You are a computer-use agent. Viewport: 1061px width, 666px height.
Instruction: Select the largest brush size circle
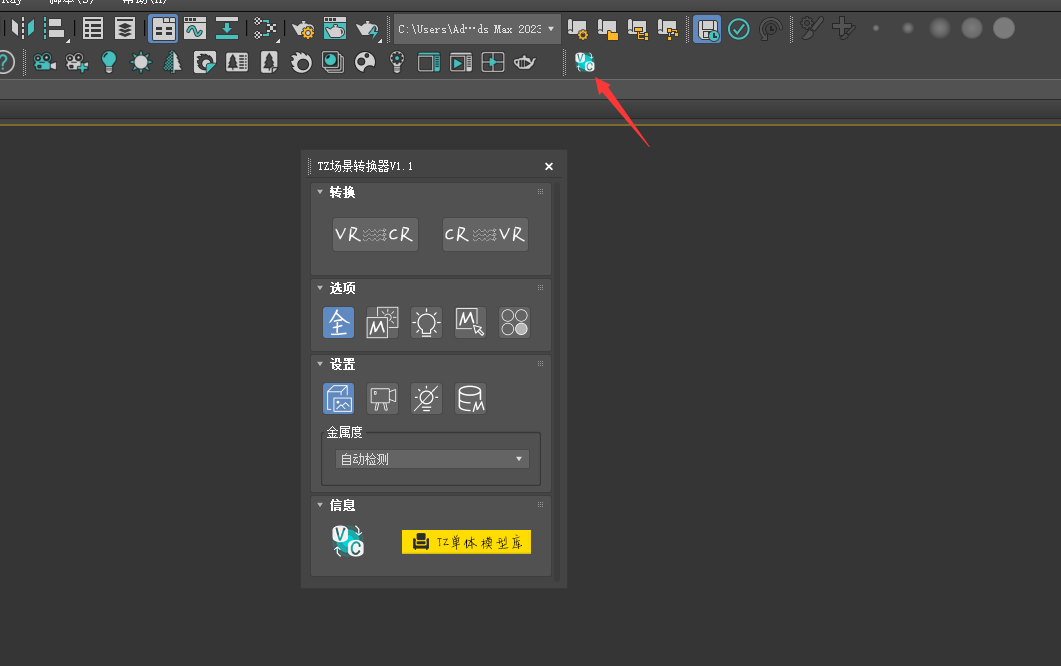point(1003,28)
